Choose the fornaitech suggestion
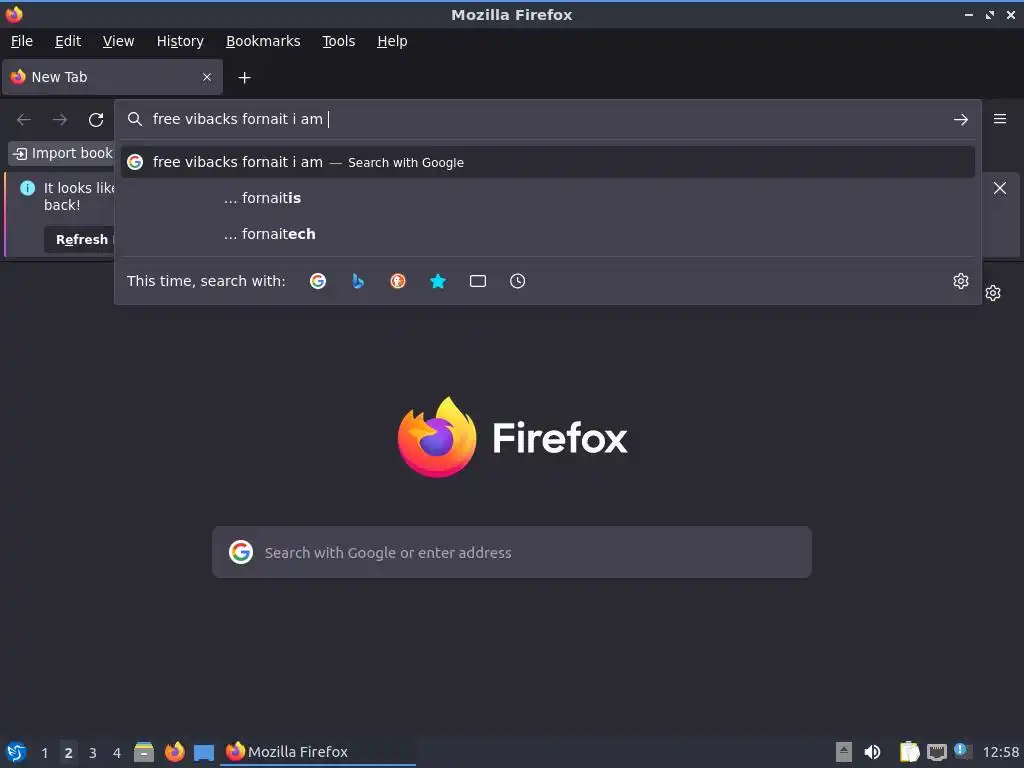This screenshot has height=768, width=1024. [x=548, y=234]
